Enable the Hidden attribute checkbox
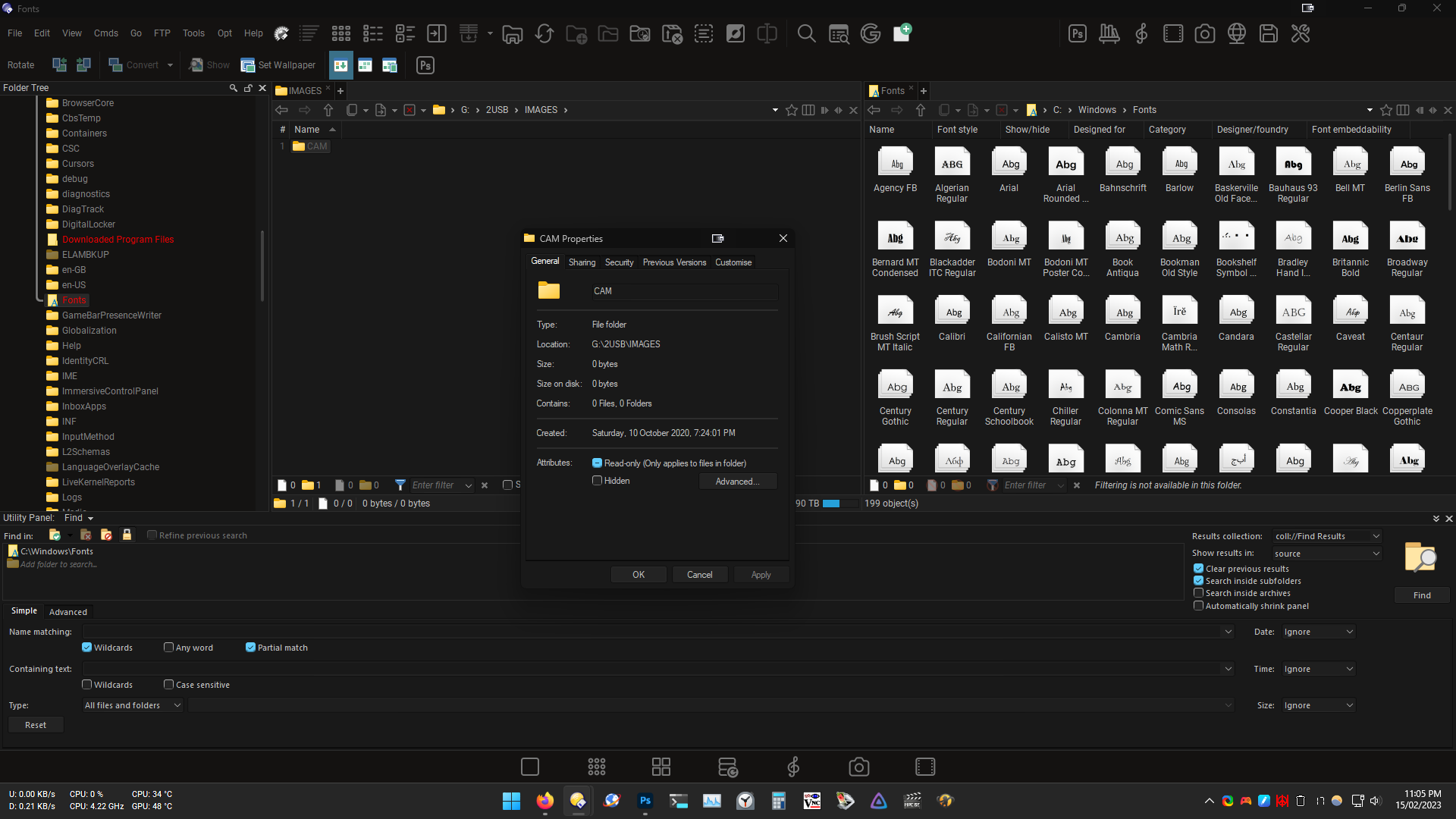 (x=598, y=481)
